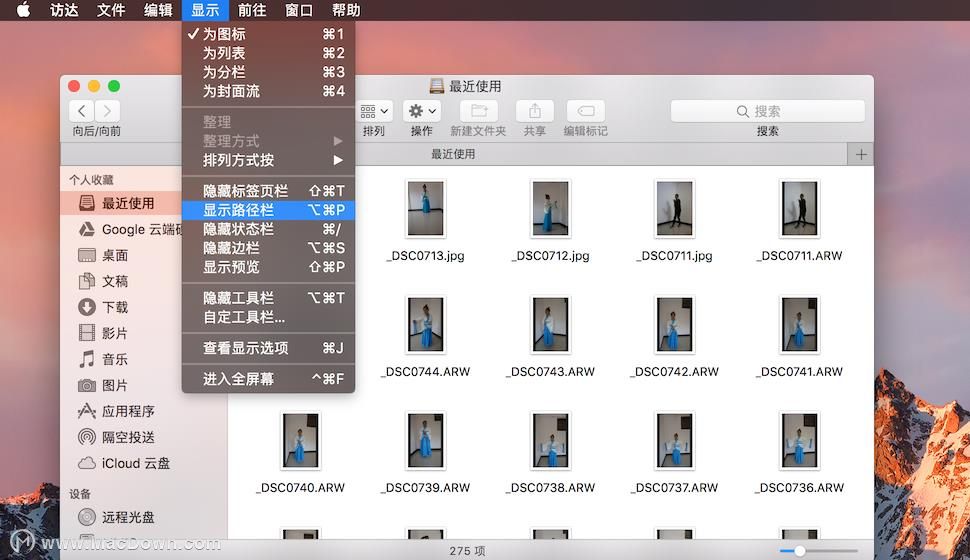The image size is (970, 560).
Task: Choose 为分栏 view option
Action: pyautogui.click(x=268, y=72)
